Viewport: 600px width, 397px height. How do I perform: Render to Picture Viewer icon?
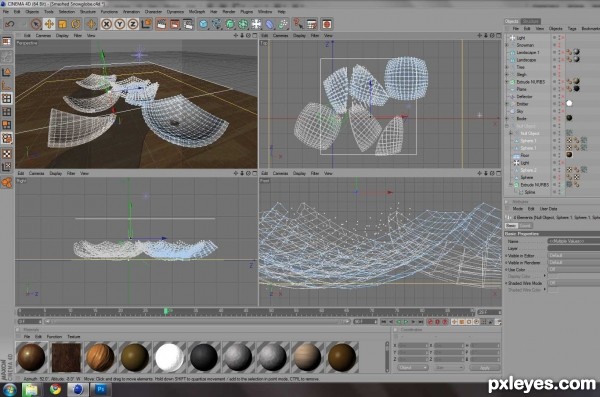pyautogui.click(x=175, y=24)
